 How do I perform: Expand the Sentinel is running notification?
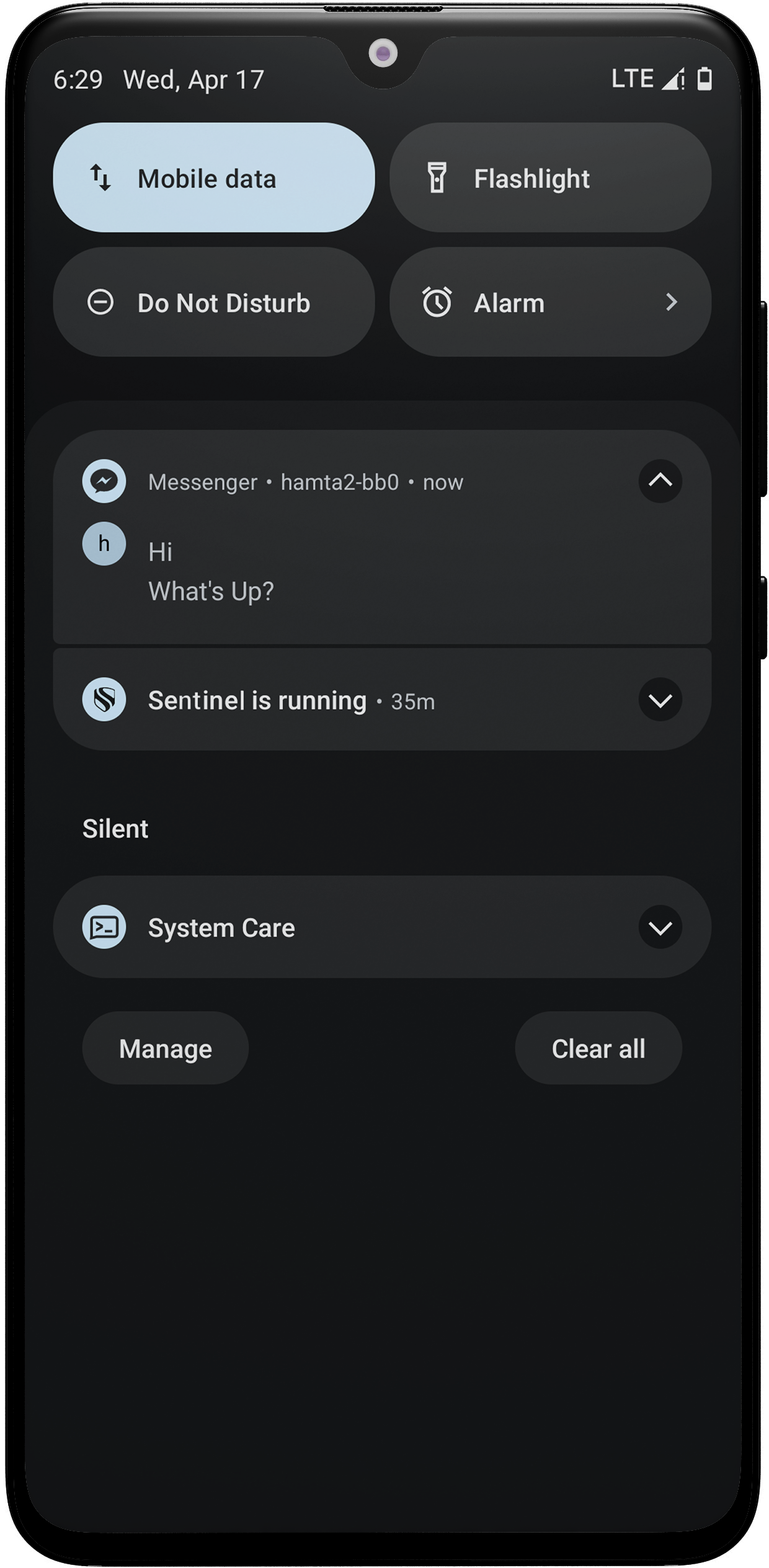(660, 700)
